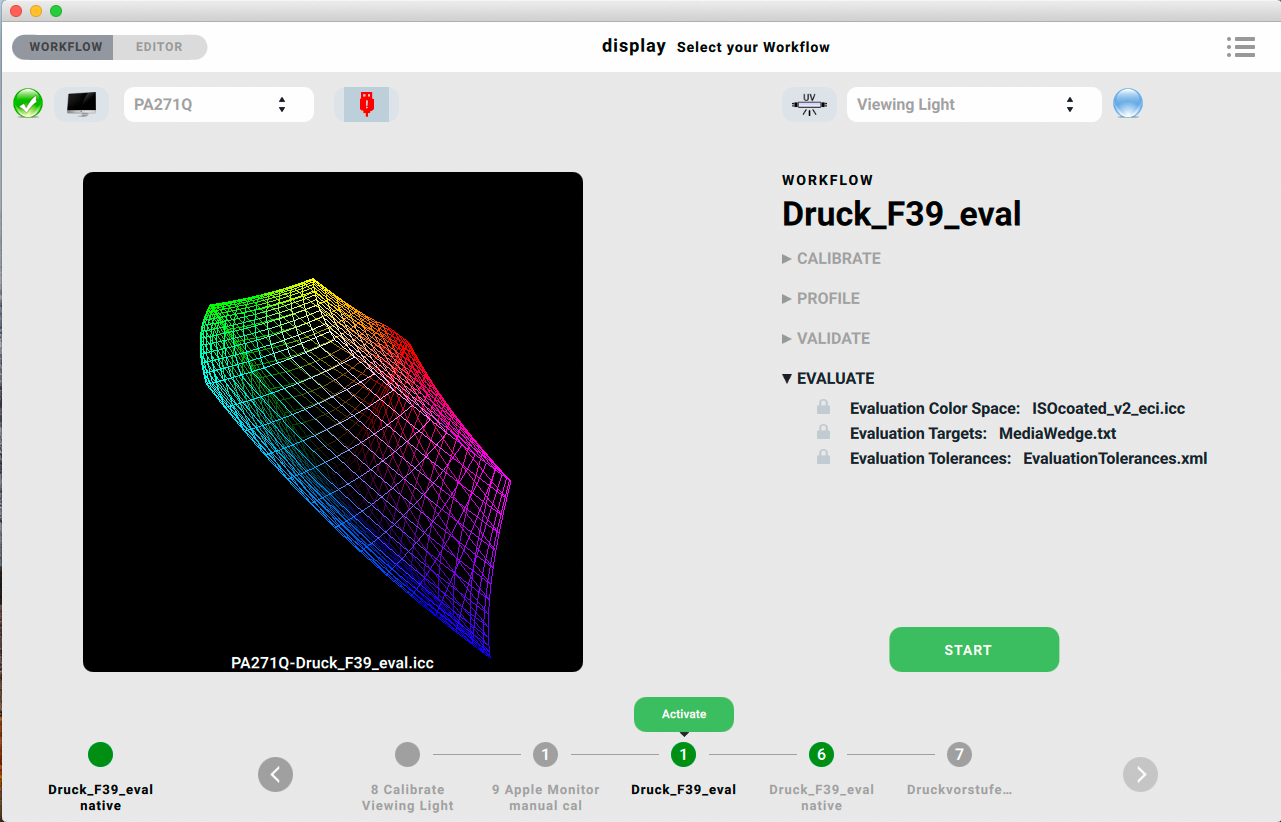Expand the CALIBRATE section
This screenshot has width=1281, height=822.
point(831,258)
